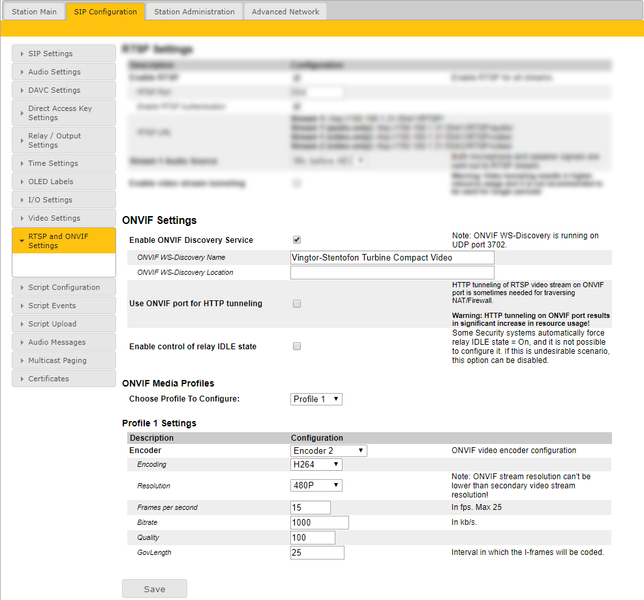644x600 pixels.
Task: Open the Multicast Paging sidebar item
Action: 64,360
